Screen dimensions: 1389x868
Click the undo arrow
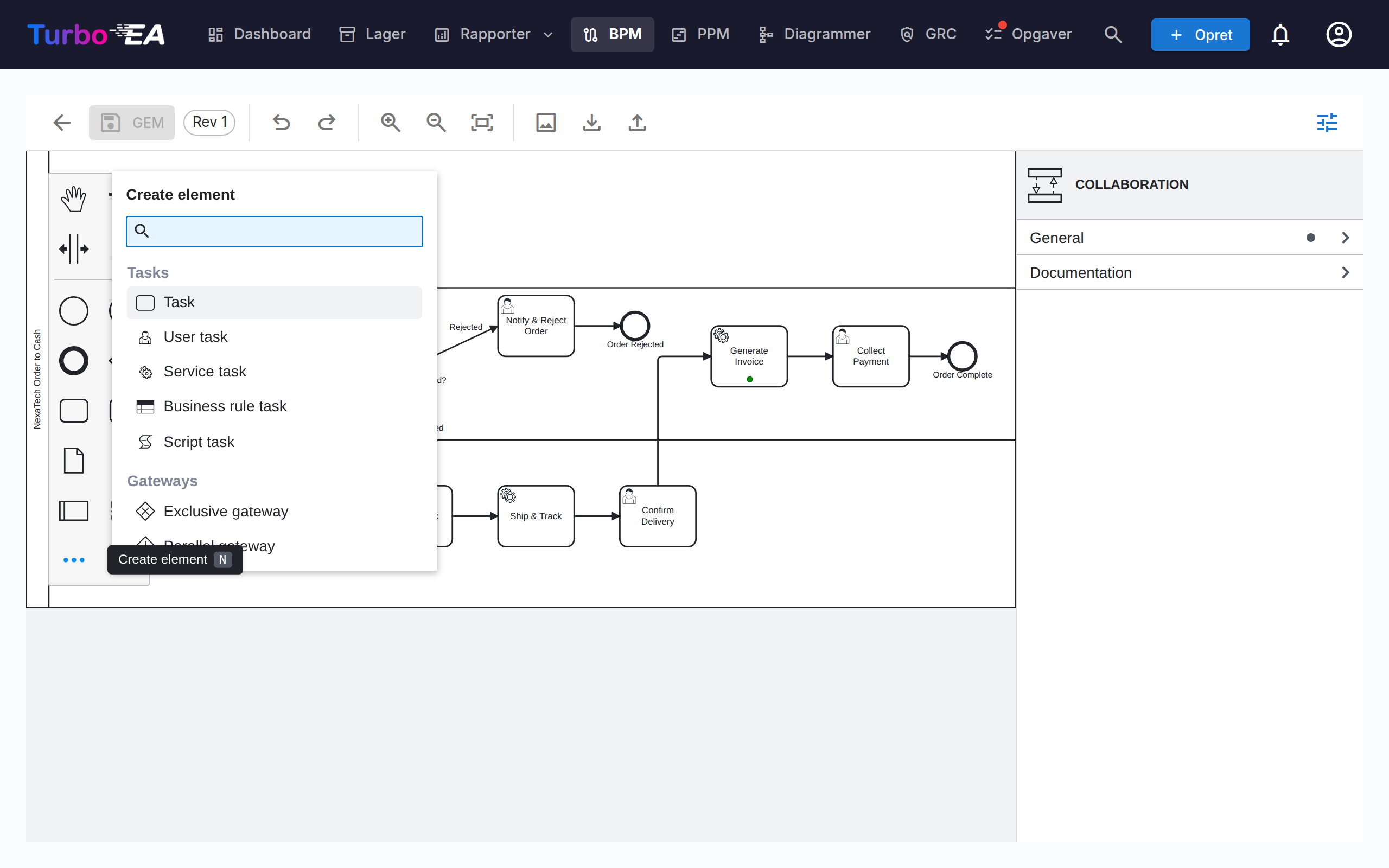tap(281, 122)
